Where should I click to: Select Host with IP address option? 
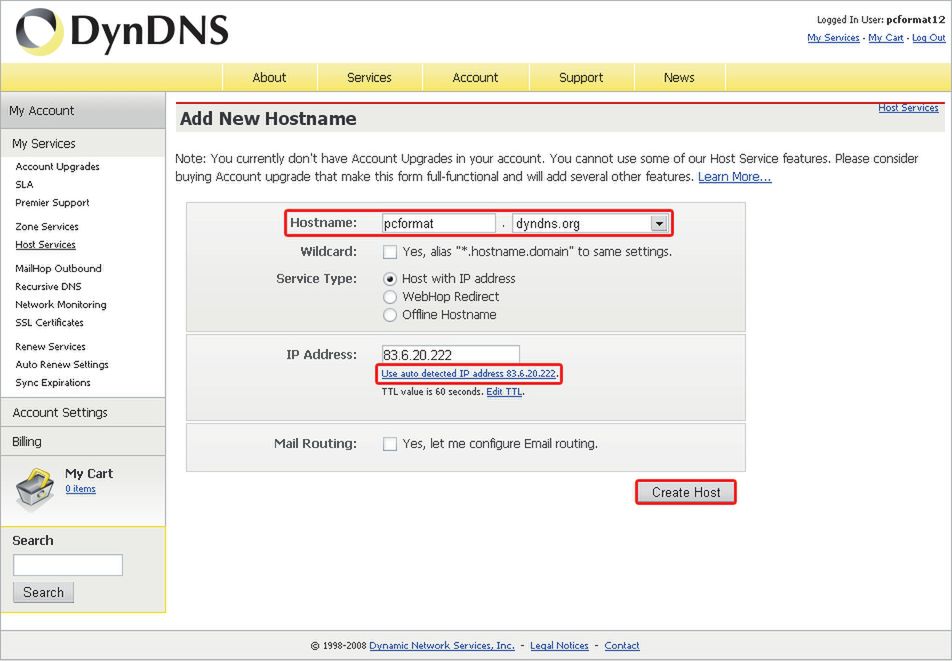[x=390, y=279]
